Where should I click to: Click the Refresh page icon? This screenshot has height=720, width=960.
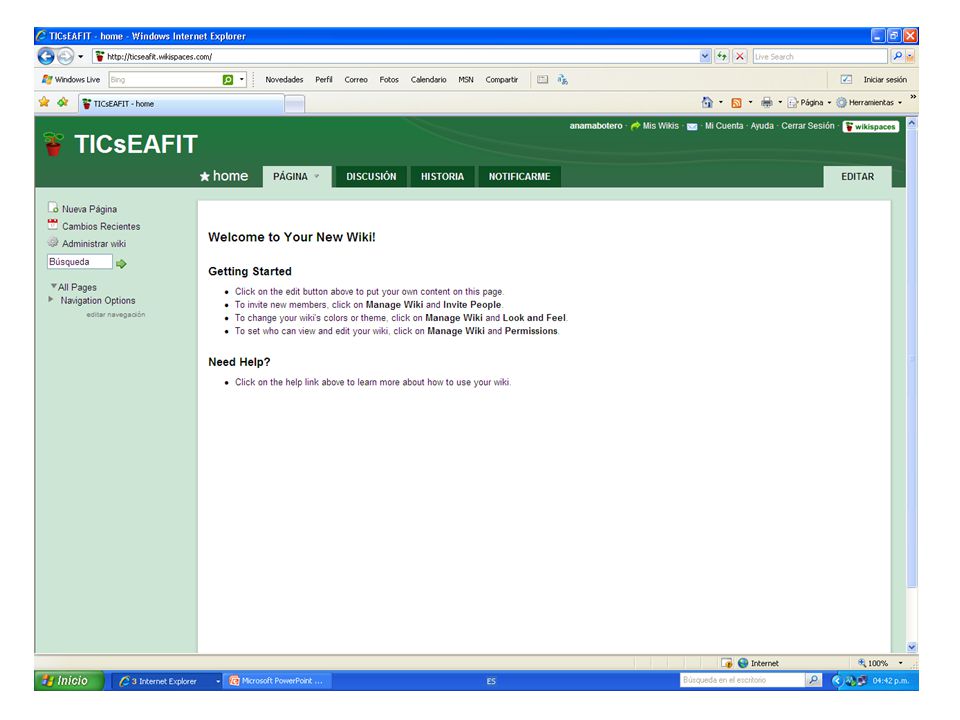722,56
